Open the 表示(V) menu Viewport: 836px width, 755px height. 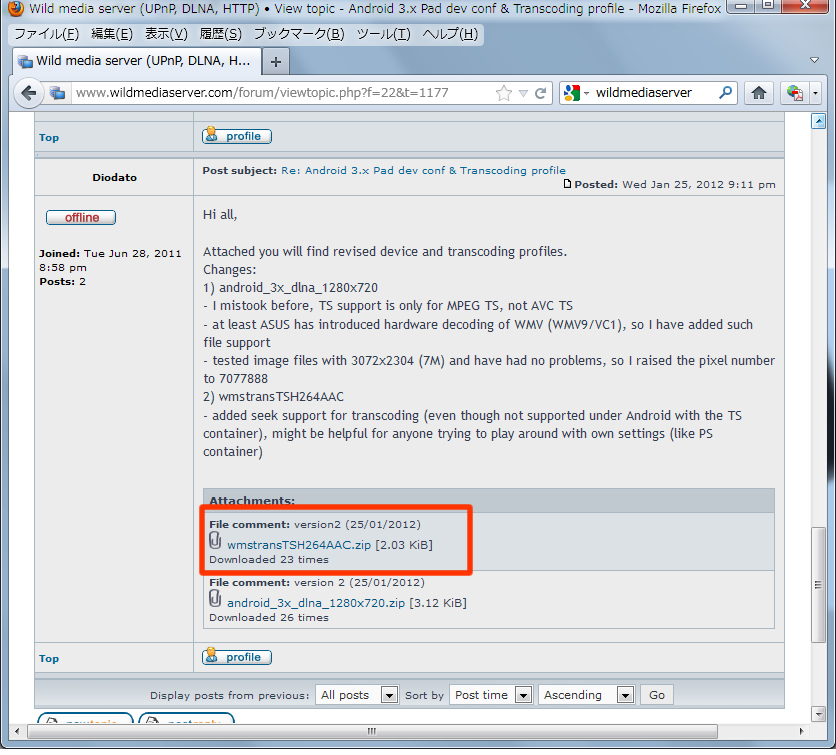click(166, 34)
